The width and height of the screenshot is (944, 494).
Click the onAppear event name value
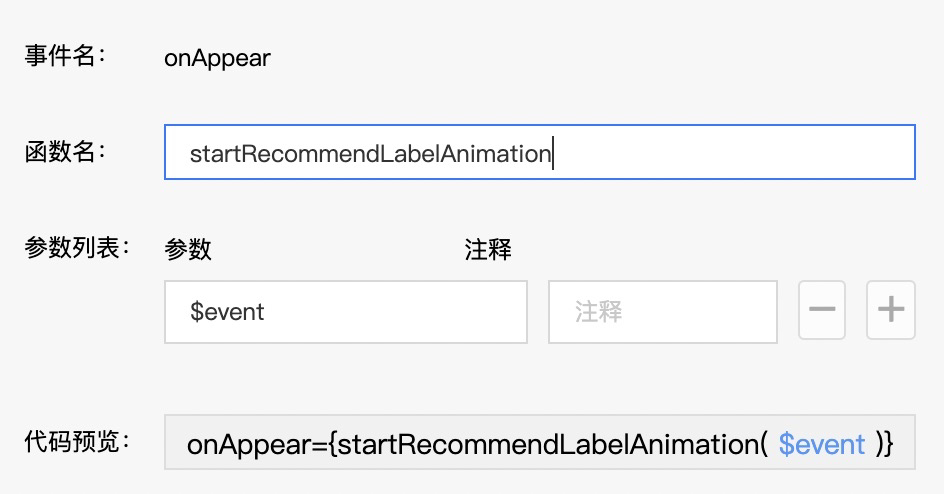coord(217,58)
